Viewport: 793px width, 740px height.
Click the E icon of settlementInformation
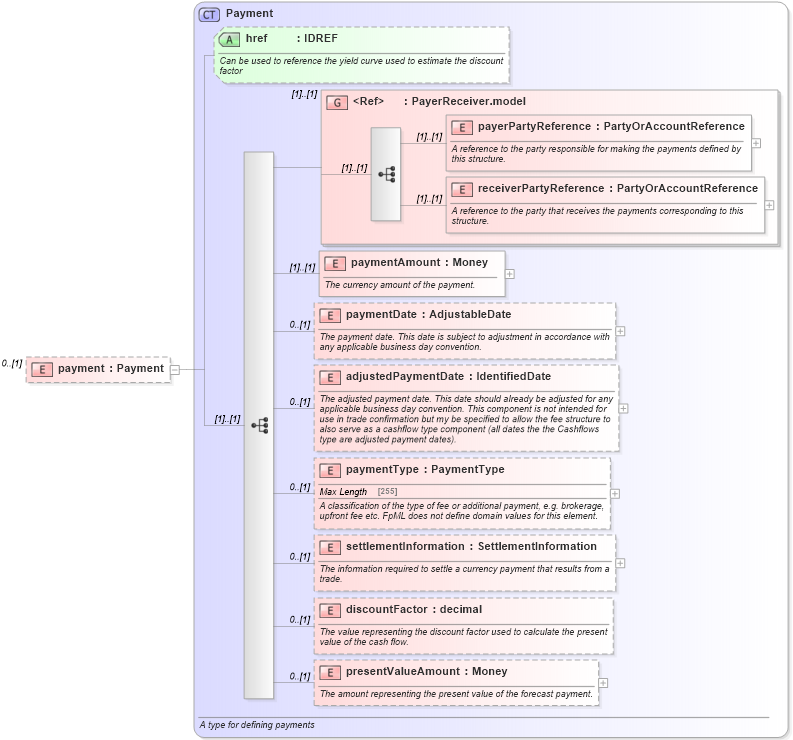330,548
